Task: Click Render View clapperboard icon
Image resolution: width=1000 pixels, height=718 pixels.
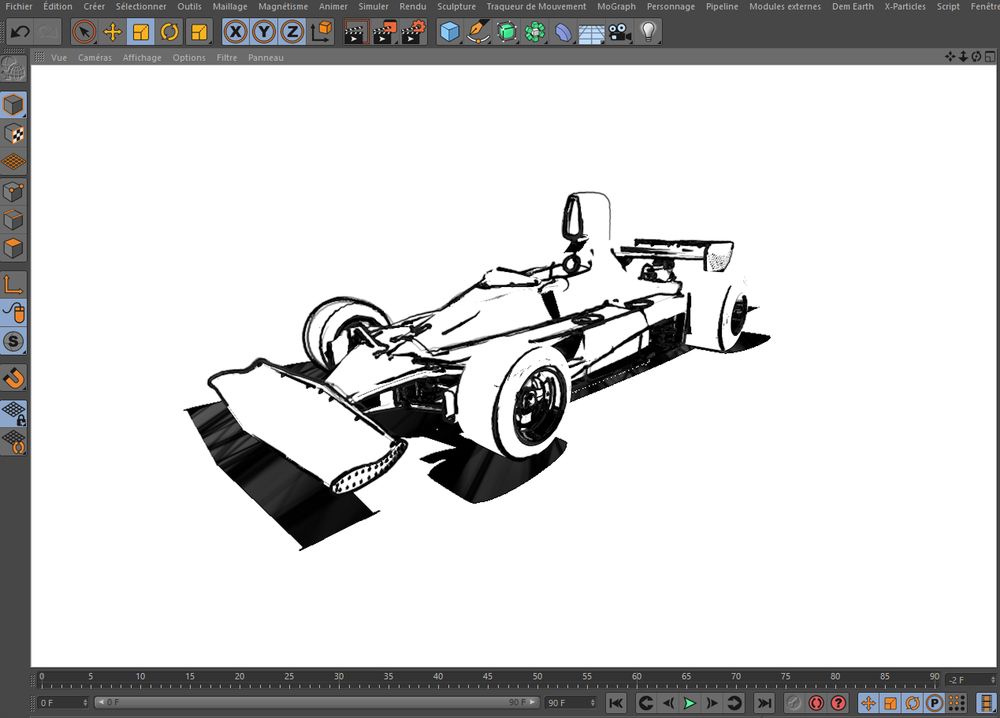Action: tap(355, 32)
